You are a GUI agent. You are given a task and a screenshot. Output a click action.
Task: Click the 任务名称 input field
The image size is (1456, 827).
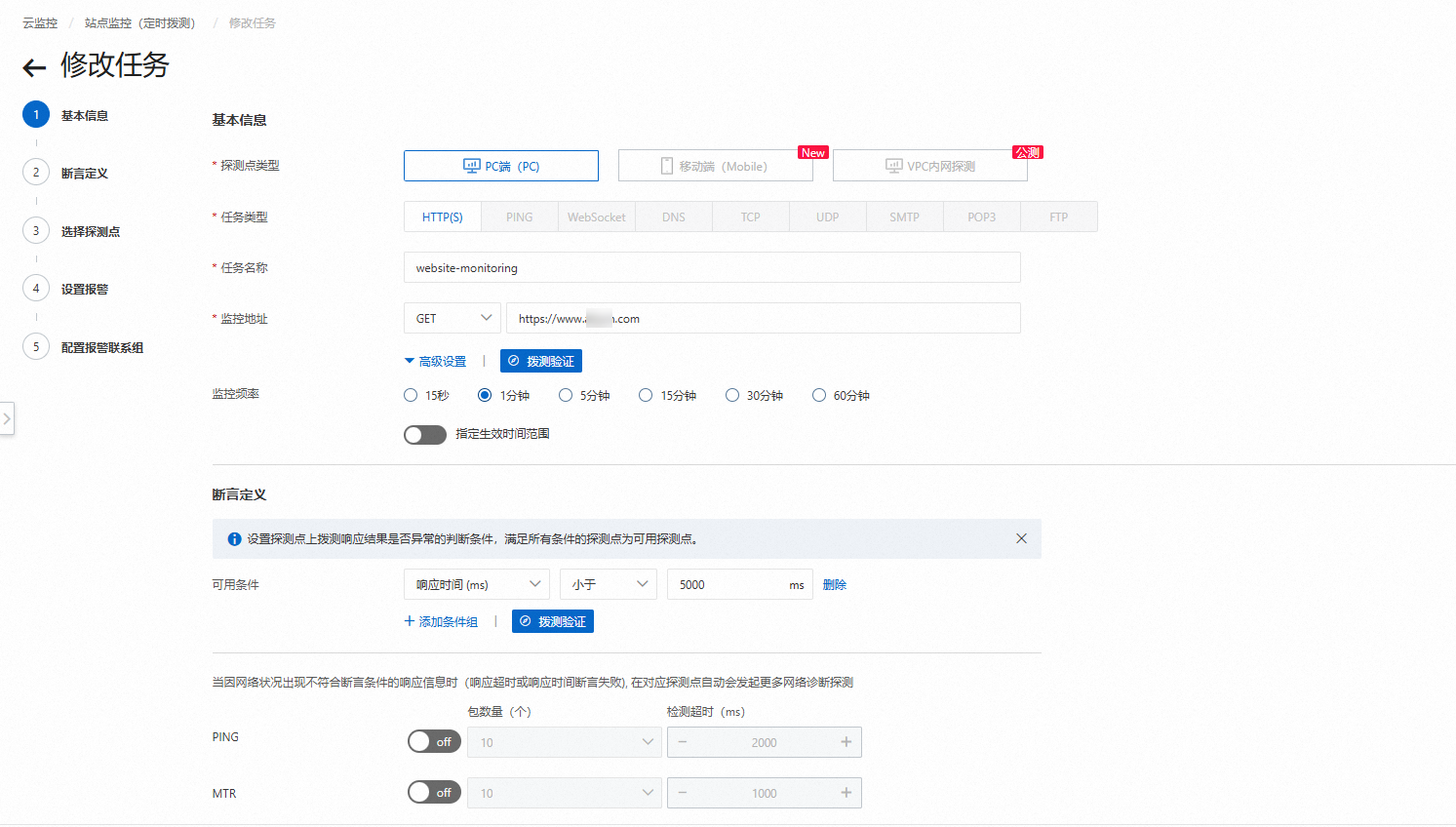coord(712,267)
